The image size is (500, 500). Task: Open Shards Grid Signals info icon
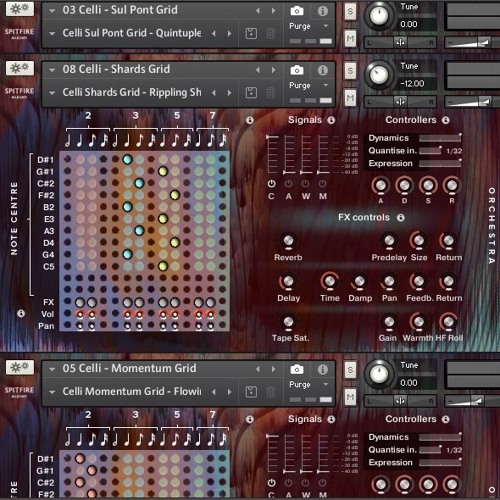pos(331,120)
